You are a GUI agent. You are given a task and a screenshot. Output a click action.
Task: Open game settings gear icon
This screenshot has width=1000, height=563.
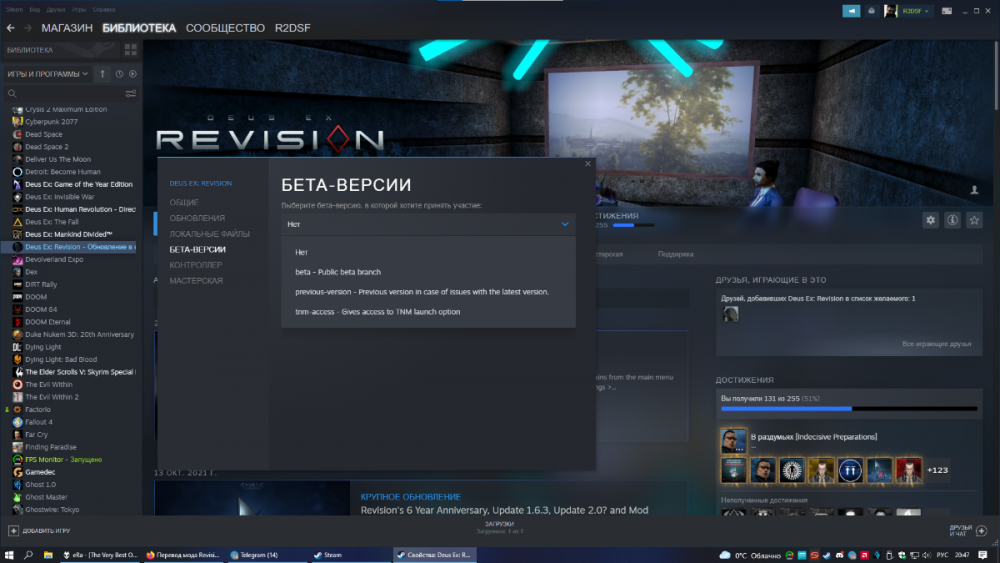tap(931, 220)
